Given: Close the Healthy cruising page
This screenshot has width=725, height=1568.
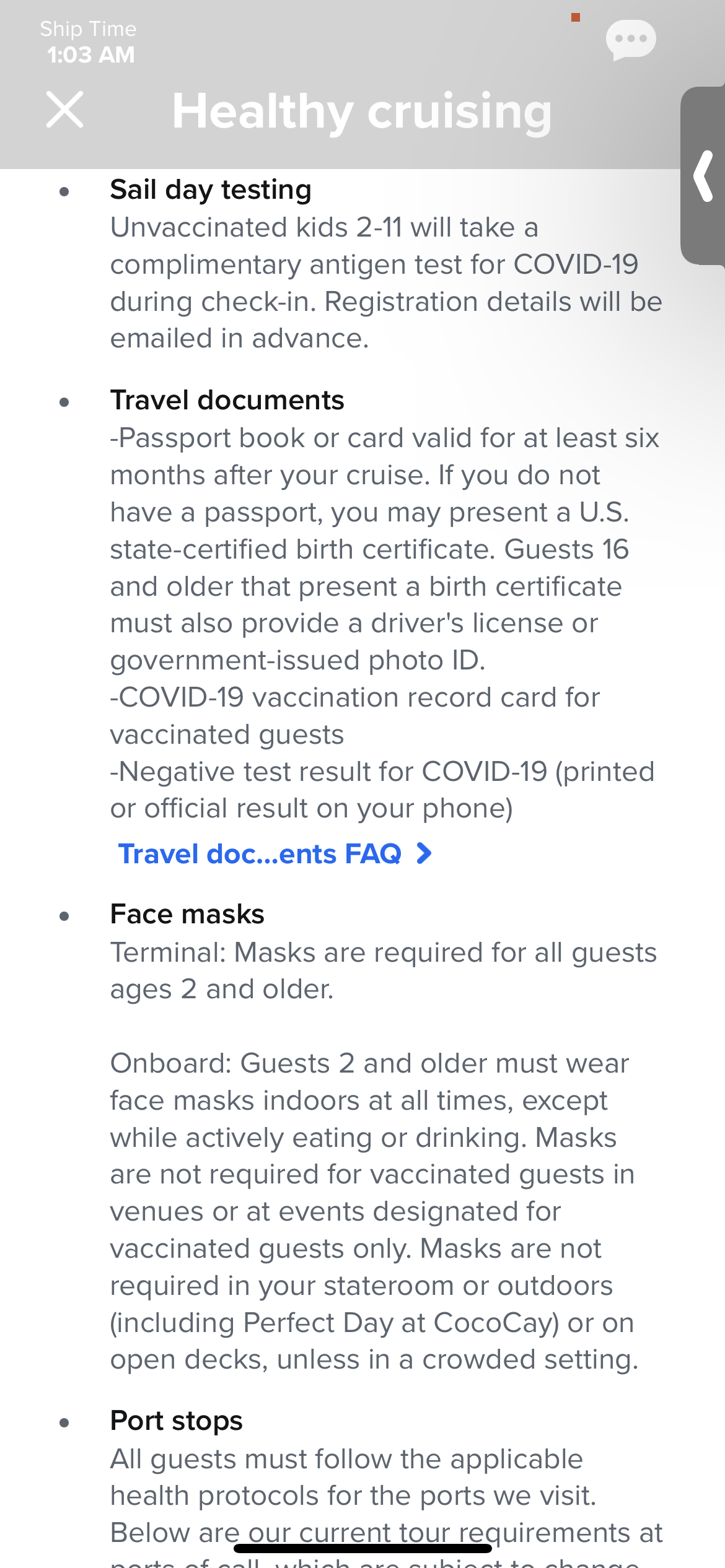Looking at the screenshot, I should [x=65, y=110].
